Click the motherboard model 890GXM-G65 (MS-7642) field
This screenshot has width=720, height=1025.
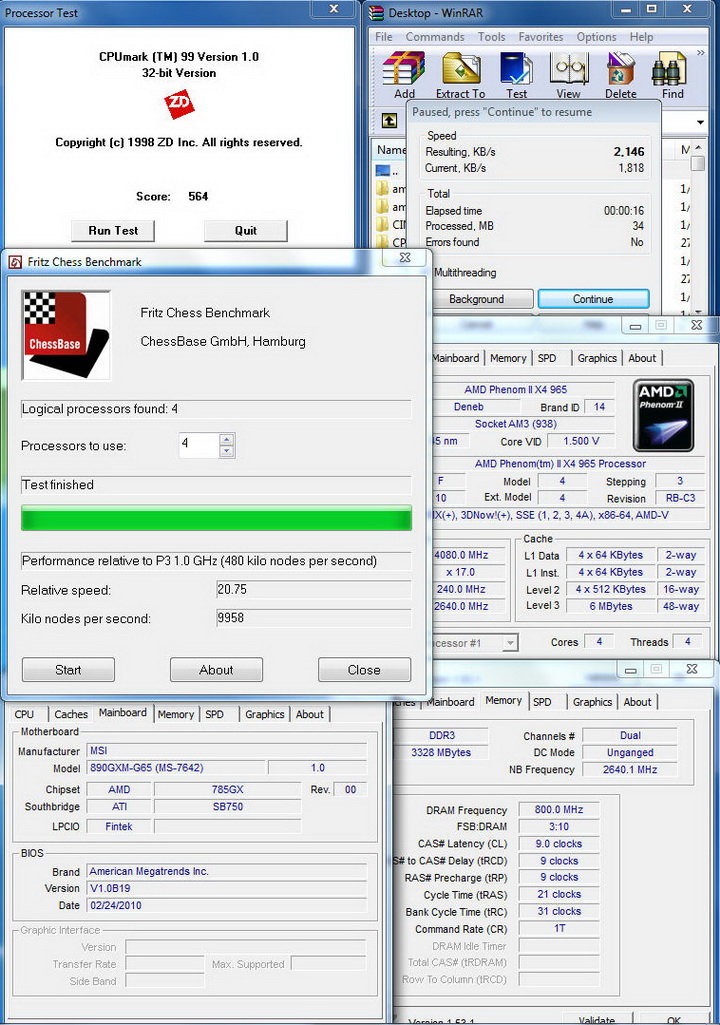click(176, 768)
